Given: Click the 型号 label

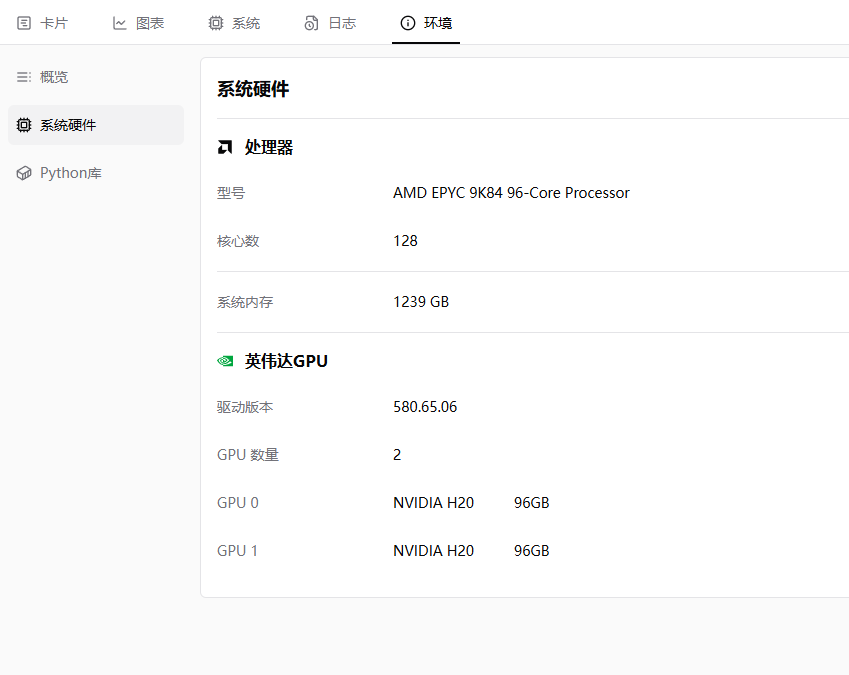Looking at the screenshot, I should (x=231, y=193).
